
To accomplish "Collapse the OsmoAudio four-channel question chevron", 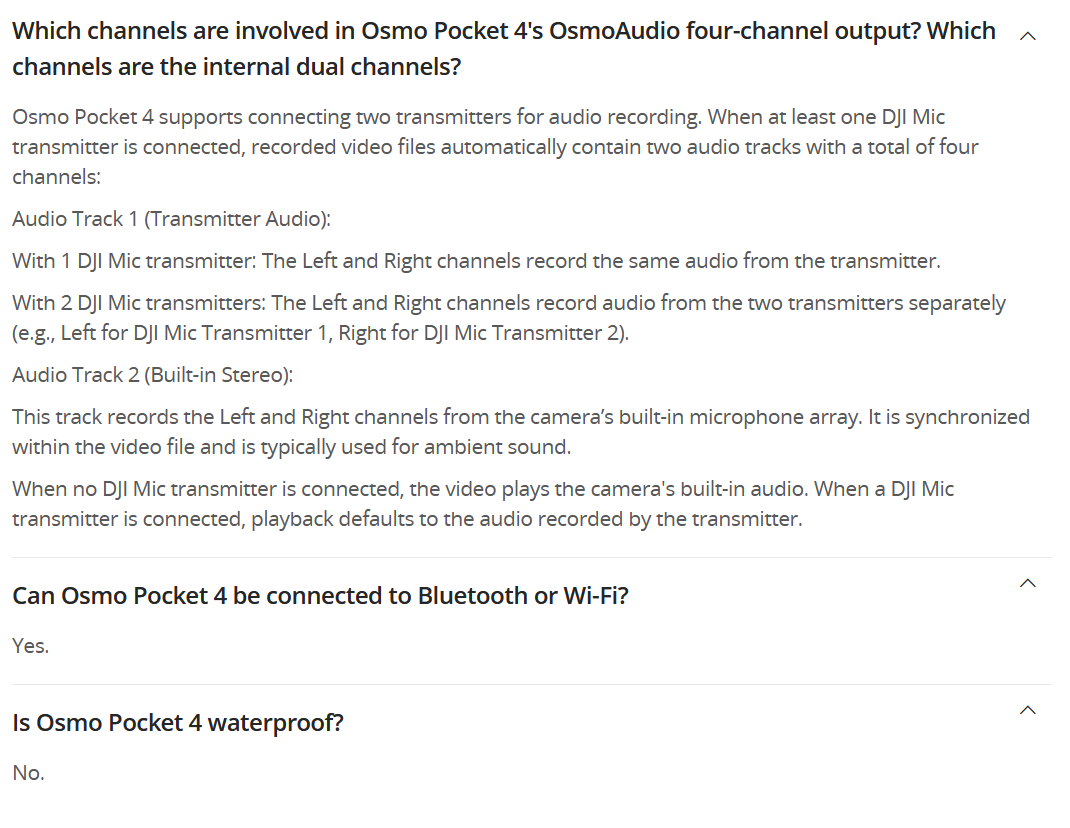I will click(x=1027, y=36).
